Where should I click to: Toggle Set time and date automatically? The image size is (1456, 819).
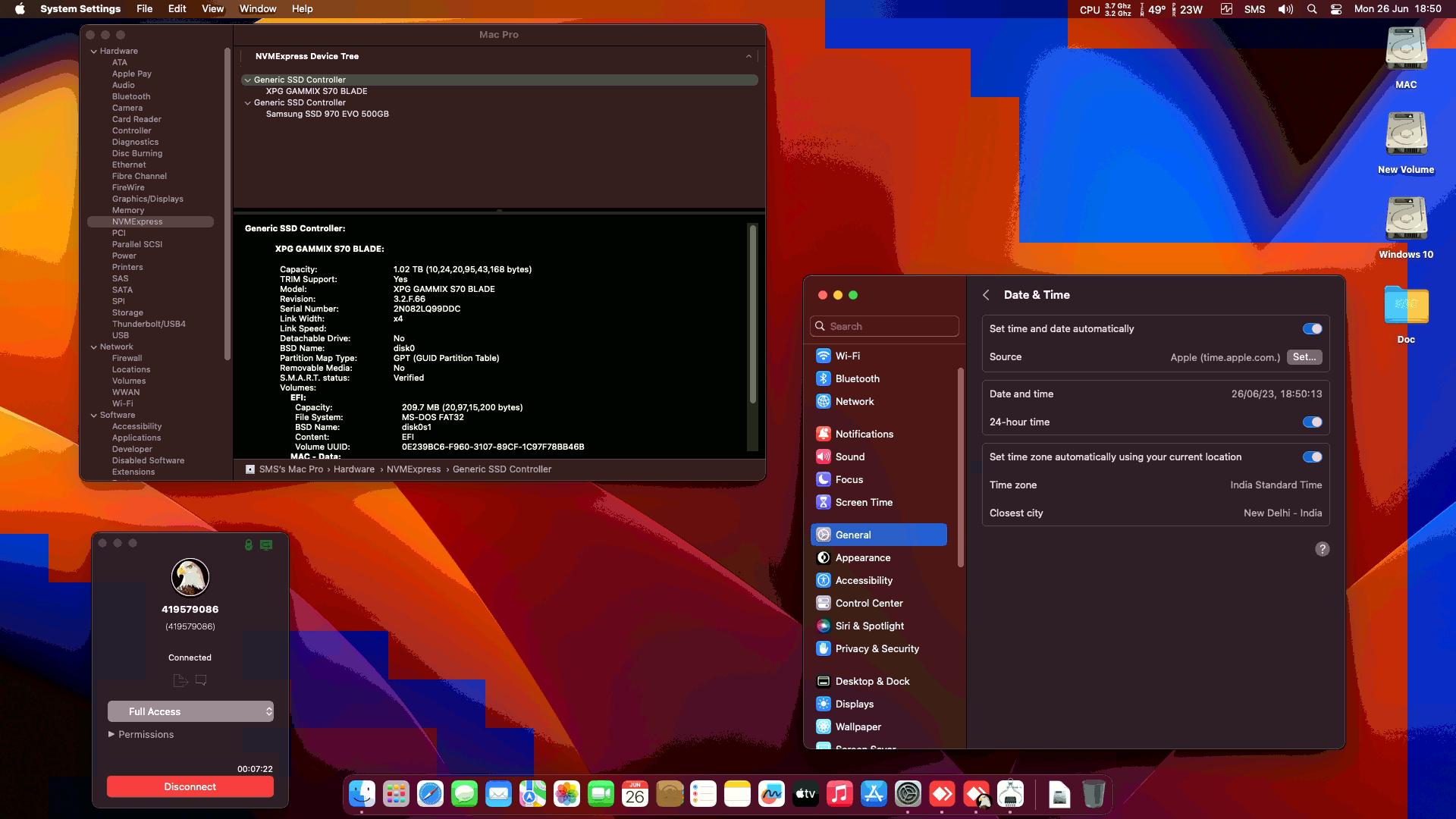tap(1312, 328)
